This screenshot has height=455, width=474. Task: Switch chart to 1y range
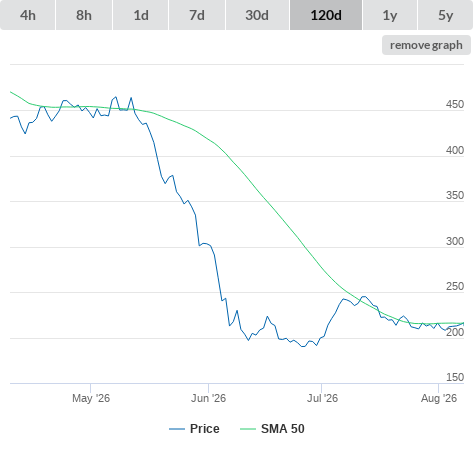[390, 15]
